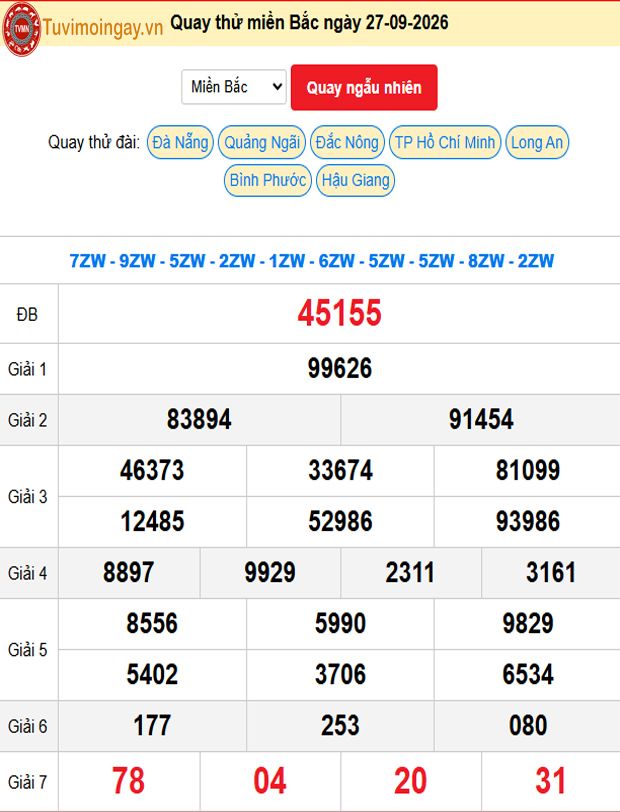The image size is (620, 812).
Task: Click the Giải 7 row label
Action: pyautogui.click(x=27, y=781)
